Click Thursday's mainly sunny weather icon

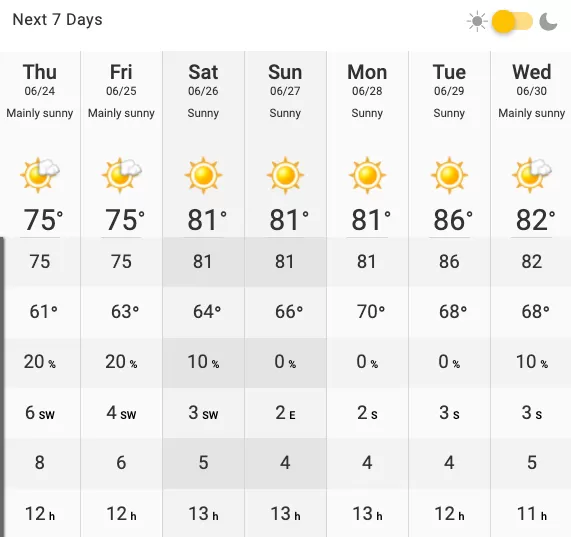[40, 175]
